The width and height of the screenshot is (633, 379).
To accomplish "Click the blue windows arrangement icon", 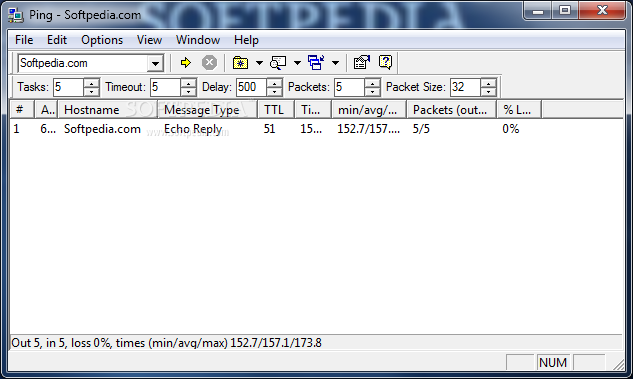I will pyautogui.click(x=316, y=63).
